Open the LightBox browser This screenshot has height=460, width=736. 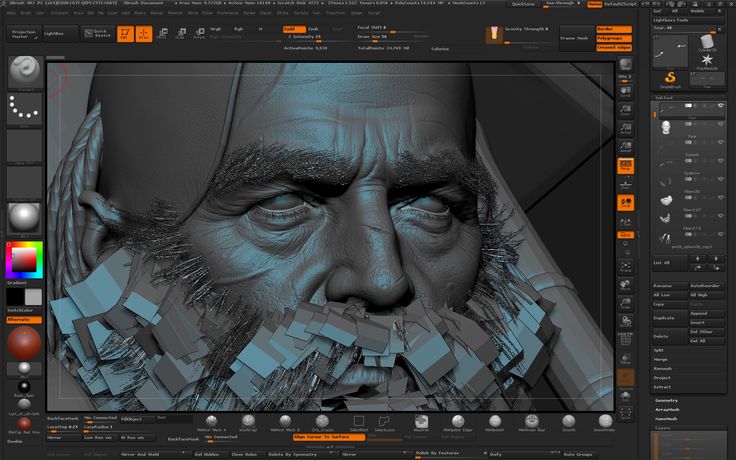(53, 34)
